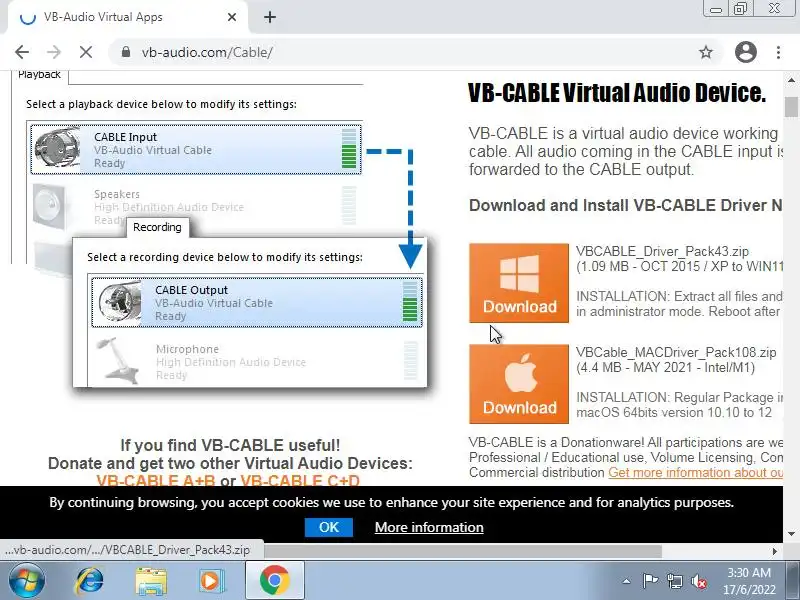
Task: Click the horizontal scrollbar thumb
Action: (x=462, y=551)
